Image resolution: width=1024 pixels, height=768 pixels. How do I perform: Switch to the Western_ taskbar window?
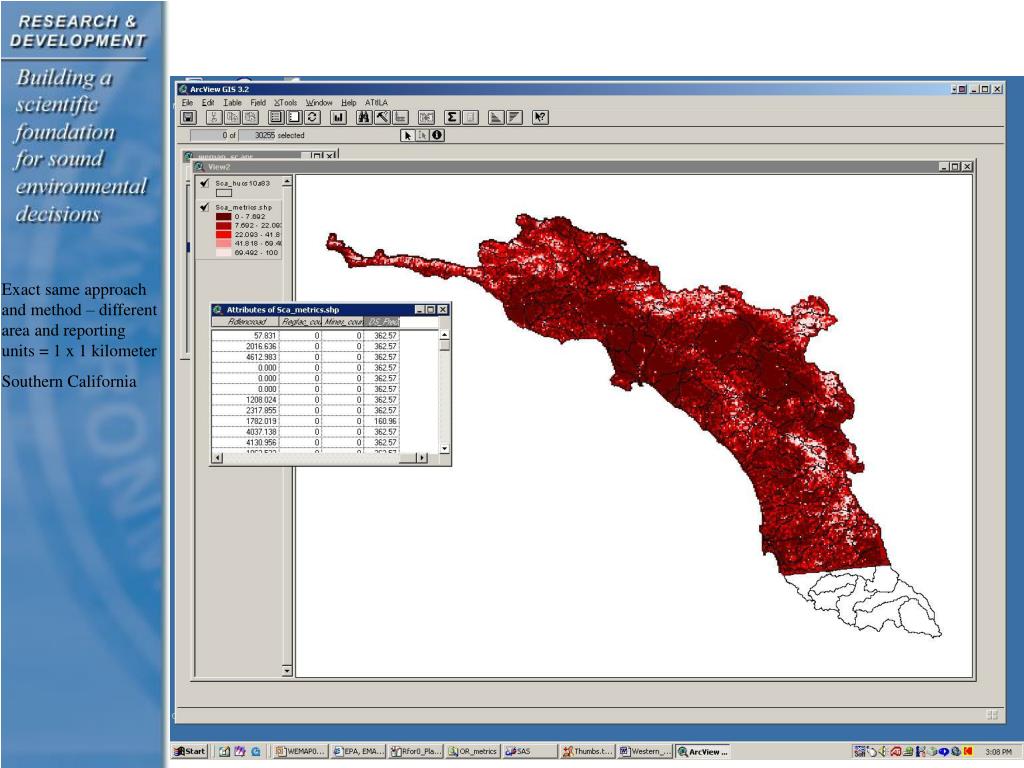(x=645, y=752)
